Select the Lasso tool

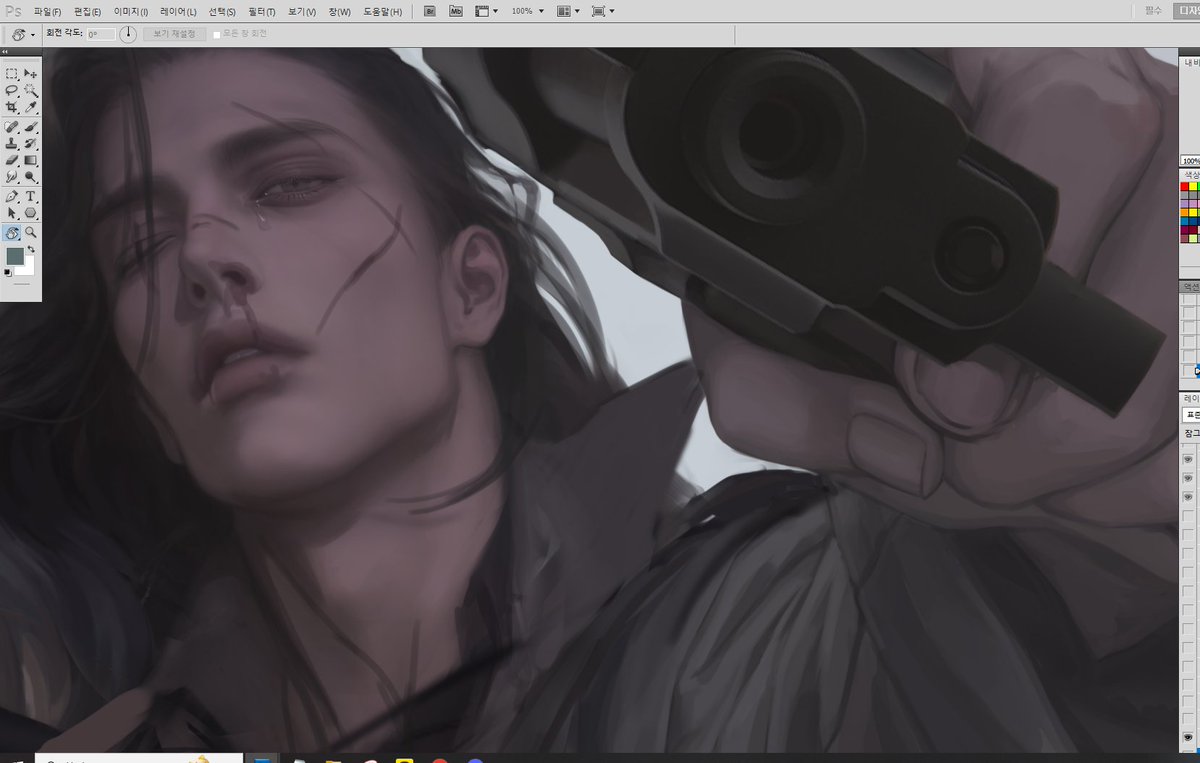click(x=12, y=91)
